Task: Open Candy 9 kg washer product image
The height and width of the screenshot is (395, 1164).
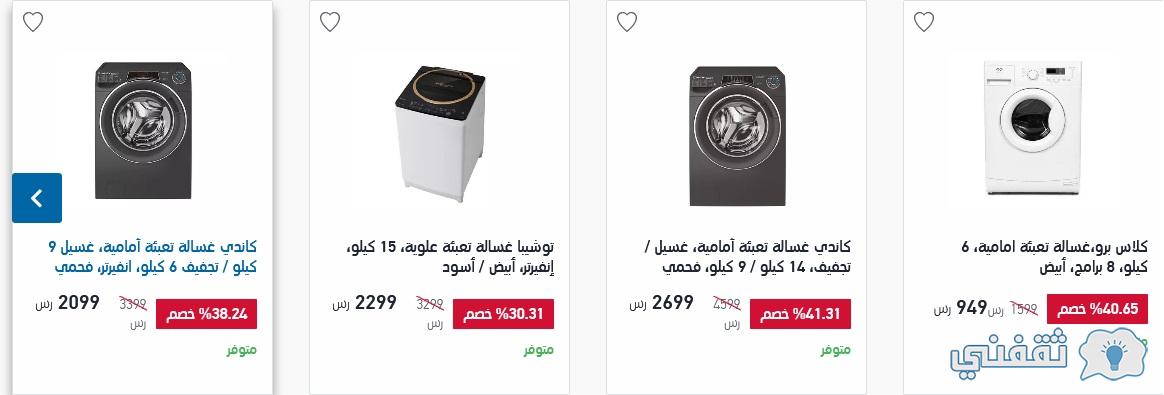Action: click(x=143, y=130)
